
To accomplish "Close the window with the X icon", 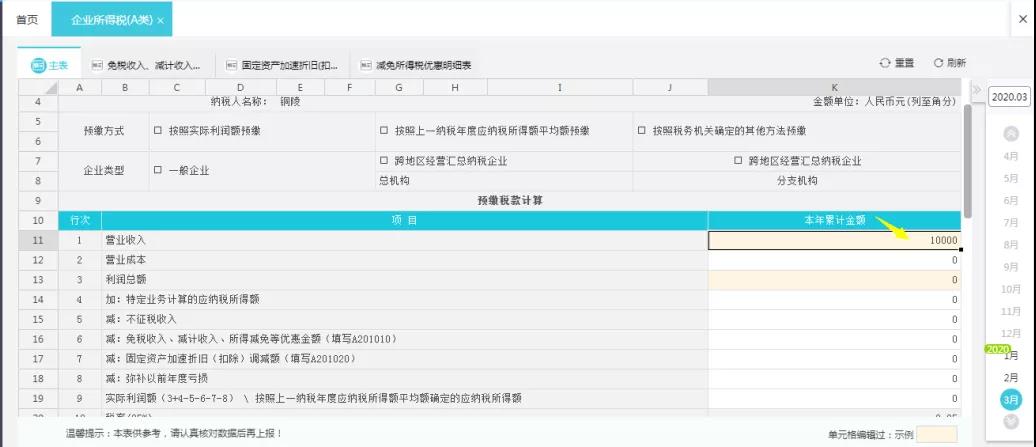I will (x=1023, y=19).
